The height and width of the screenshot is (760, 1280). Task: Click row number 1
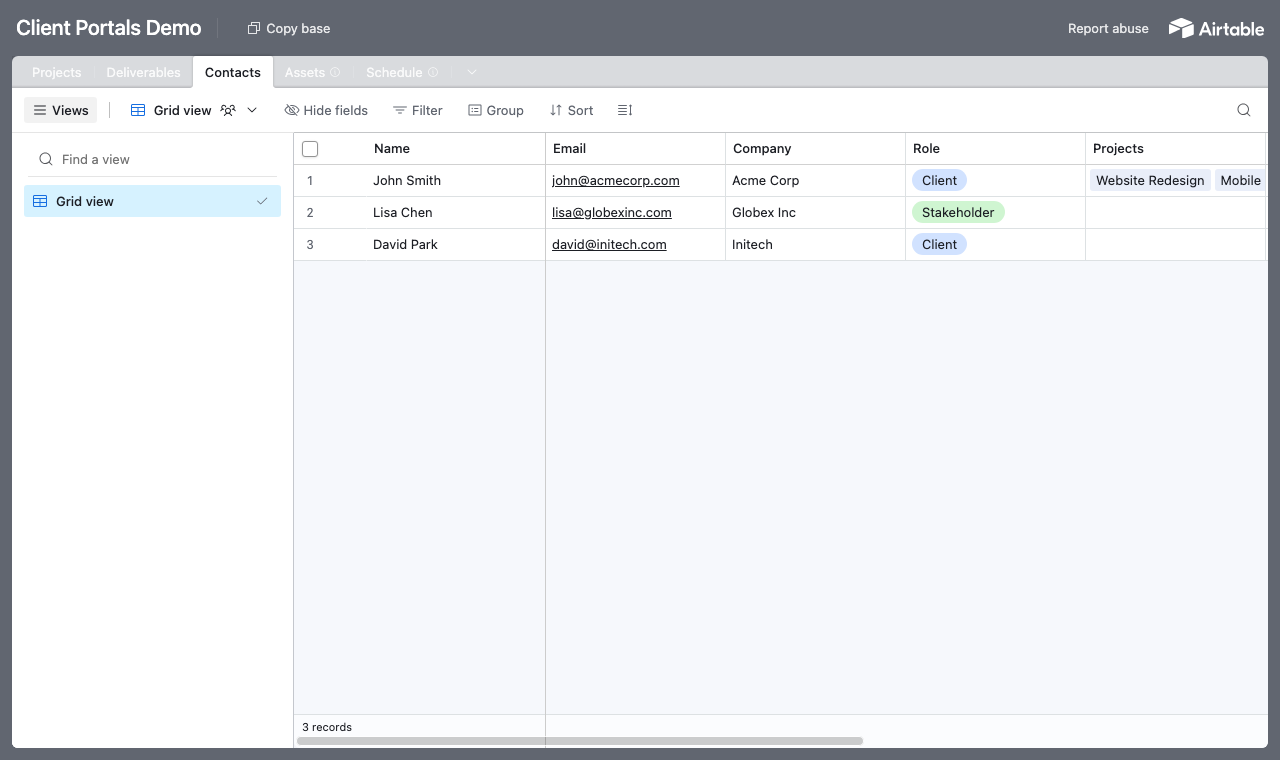pos(310,181)
